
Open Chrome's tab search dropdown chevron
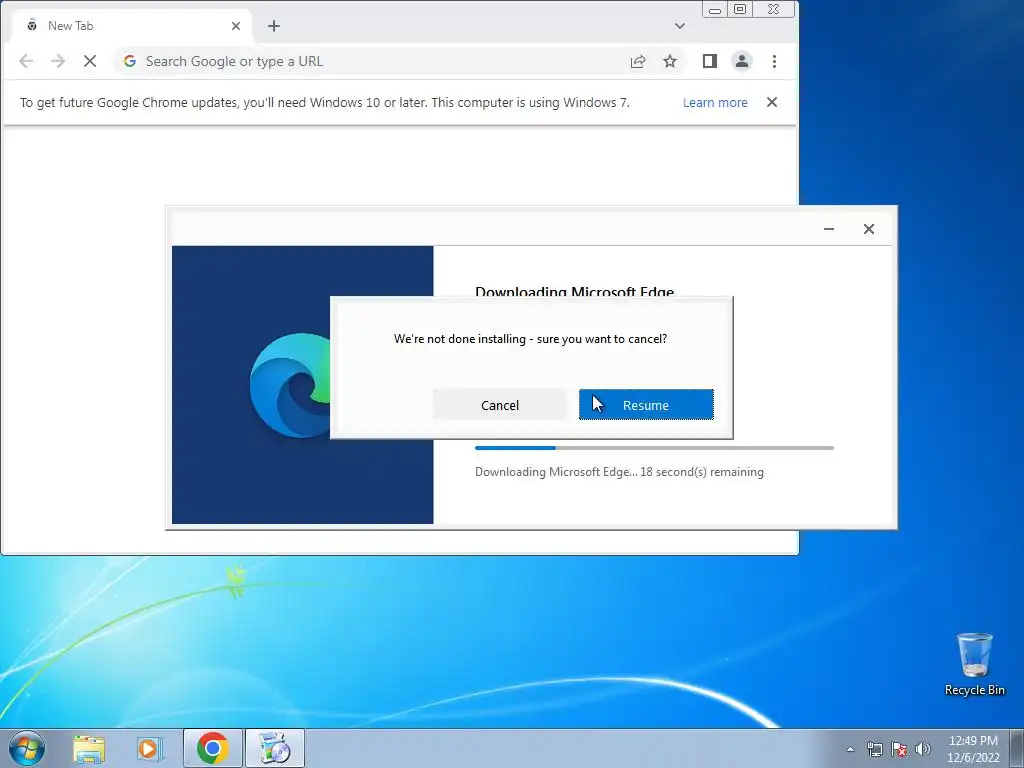[680, 26]
